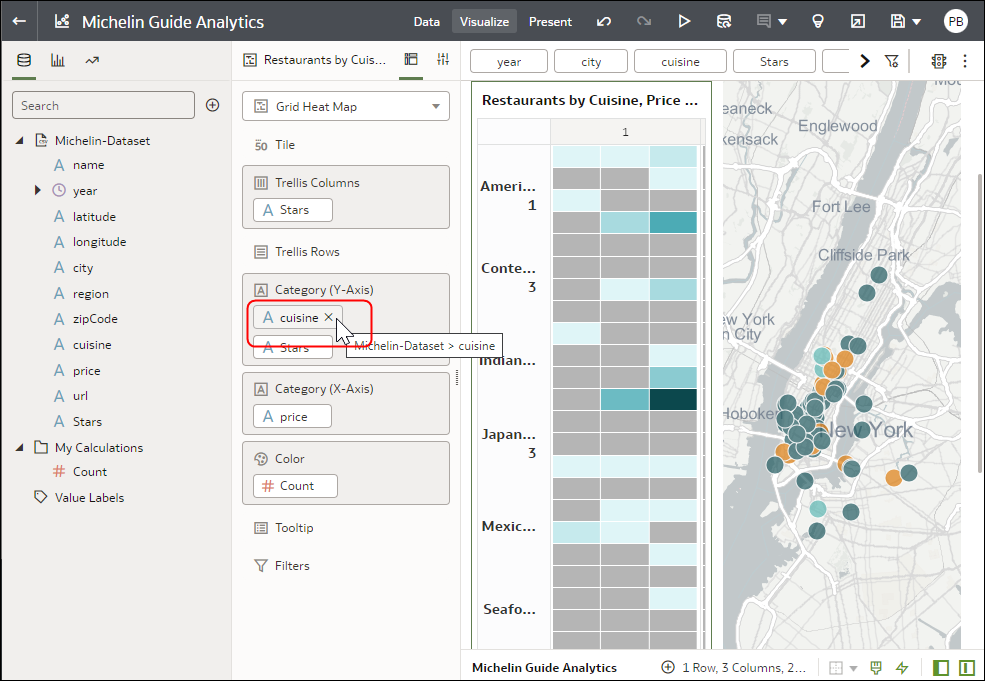
Task: Add data with plus icon beside Search
Action: tap(212, 105)
